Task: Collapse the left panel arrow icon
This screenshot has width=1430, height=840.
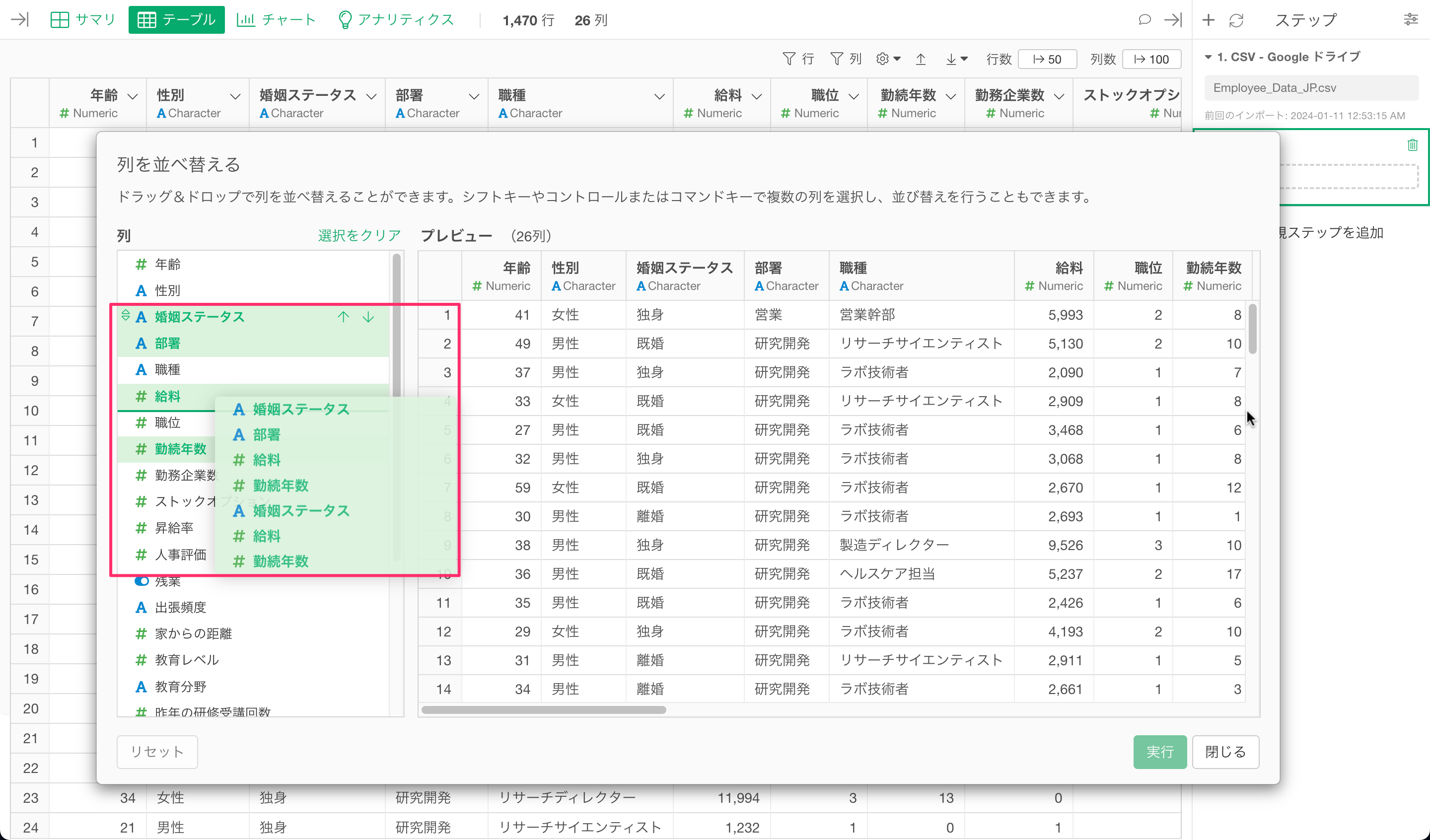Action: pyautogui.click(x=20, y=20)
